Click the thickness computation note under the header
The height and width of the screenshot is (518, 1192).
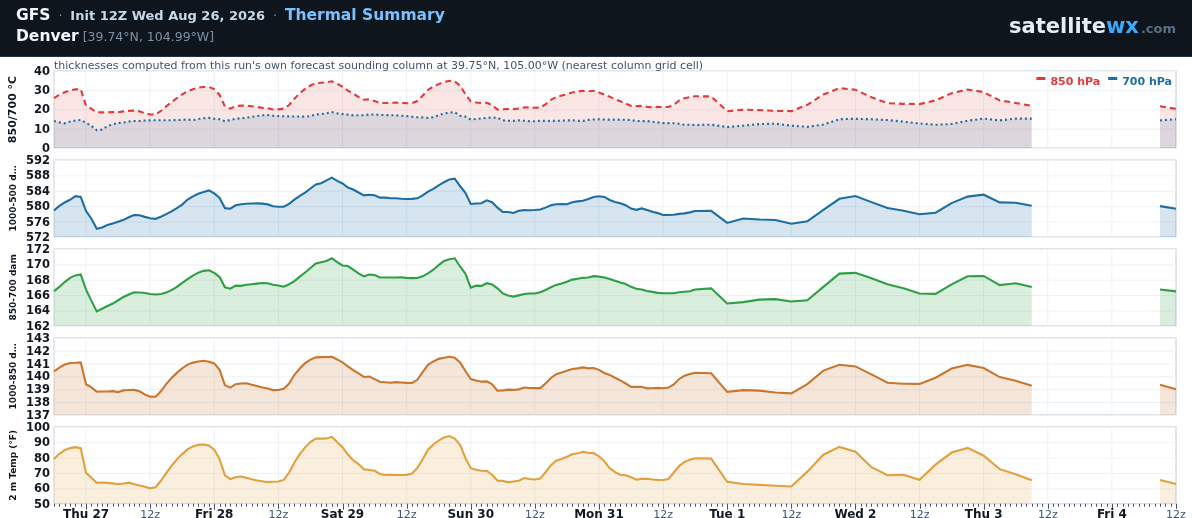click(378, 65)
